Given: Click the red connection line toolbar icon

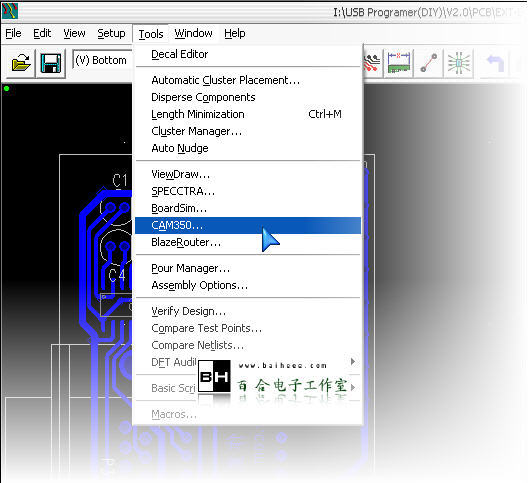Looking at the screenshot, I should click(429, 63).
